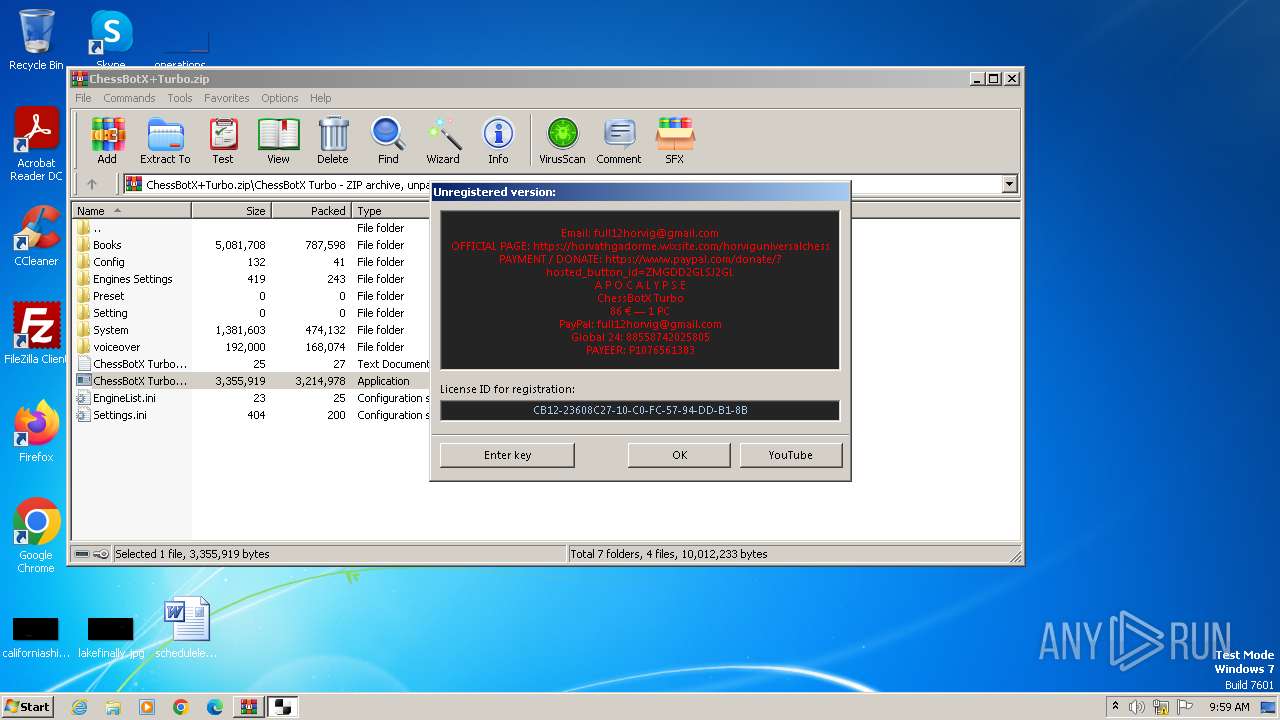Click the License ID field
The width and height of the screenshot is (1280, 720).
pos(640,410)
